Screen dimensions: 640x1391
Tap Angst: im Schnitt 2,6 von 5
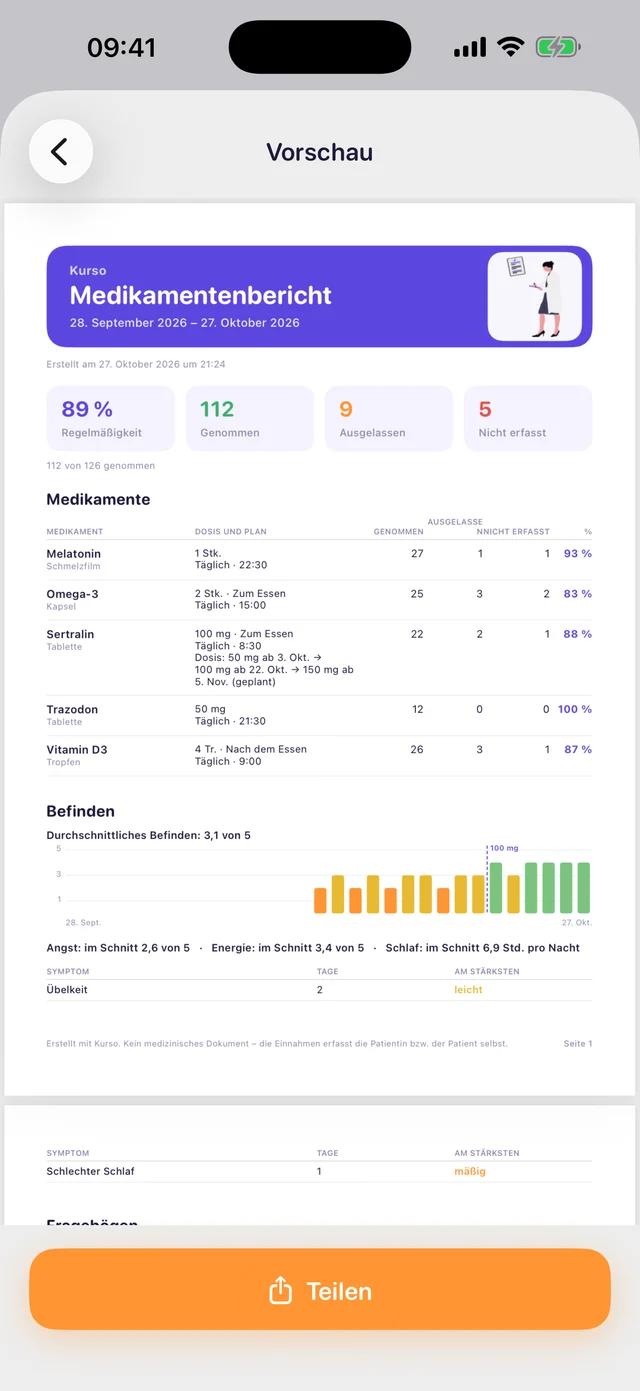(x=118, y=948)
